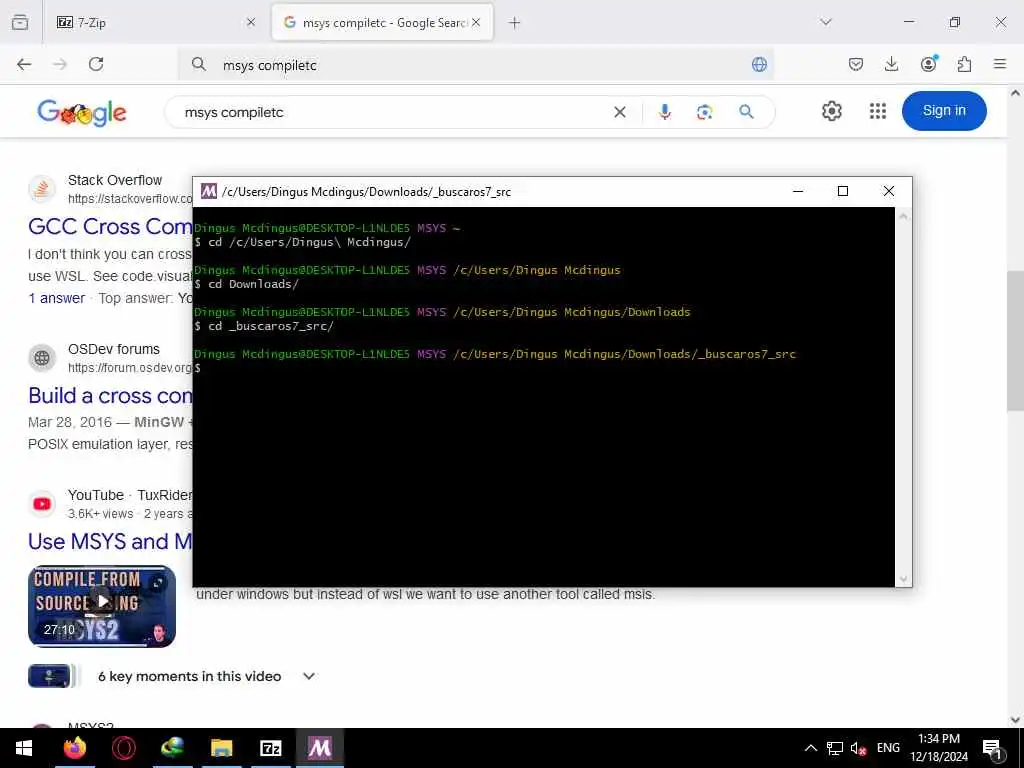The width and height of the screenshot is (1024, 768).
Task: Open the Pocket save icon
Action: pyautogui.click(x=856, y=64)
